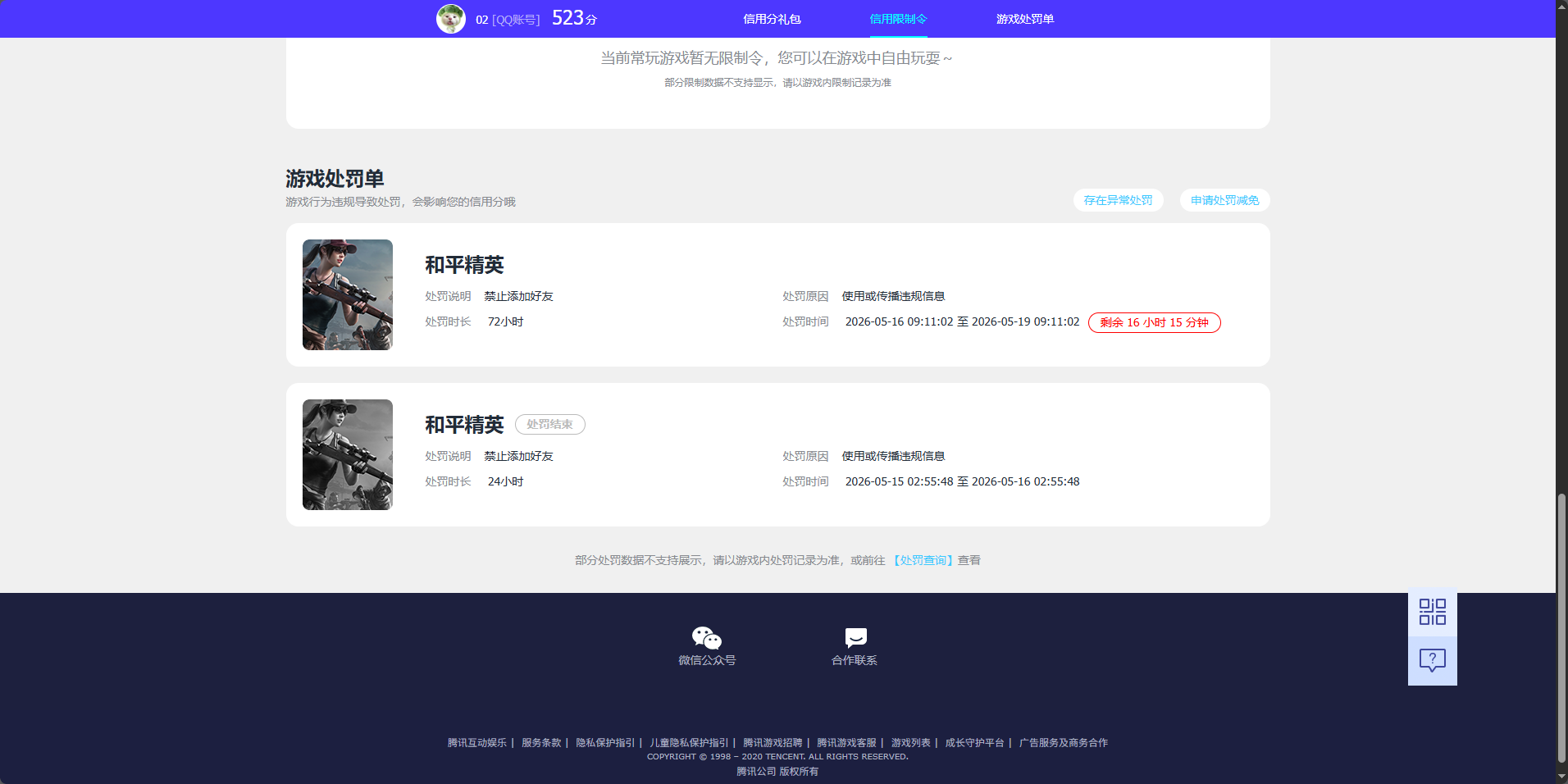This screenshot has height=784, width=1568.
Task: Click the 腾讯公司 版权所有 text
Action: click(777, 771)
